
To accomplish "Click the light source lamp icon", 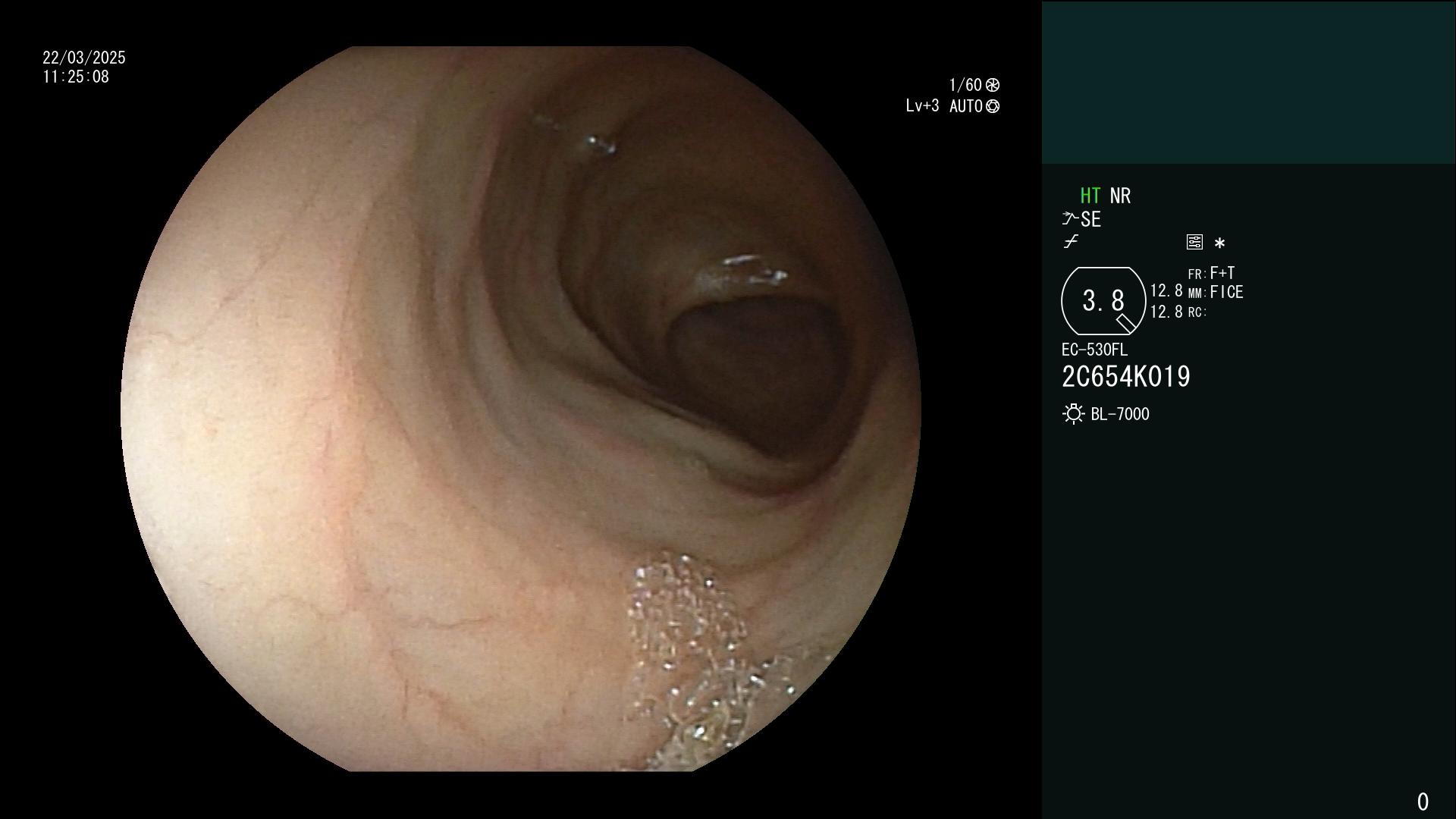I will click(1073, 414).
